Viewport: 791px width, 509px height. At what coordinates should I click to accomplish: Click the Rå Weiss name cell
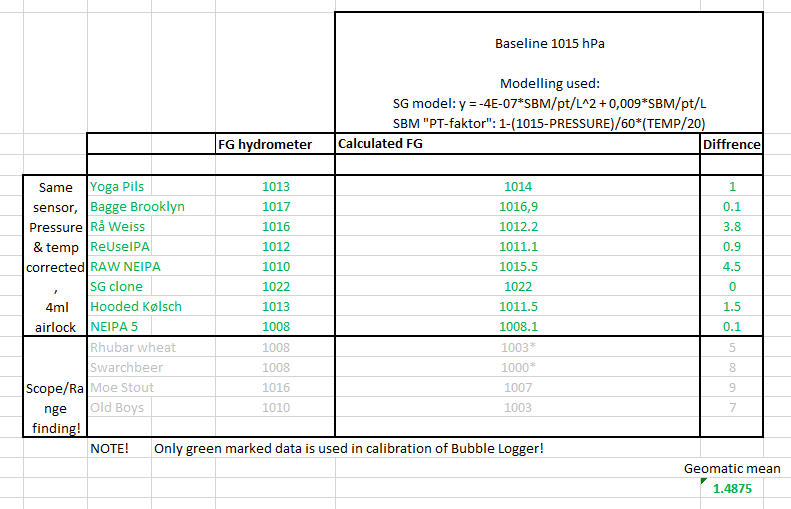click(116, 226)
